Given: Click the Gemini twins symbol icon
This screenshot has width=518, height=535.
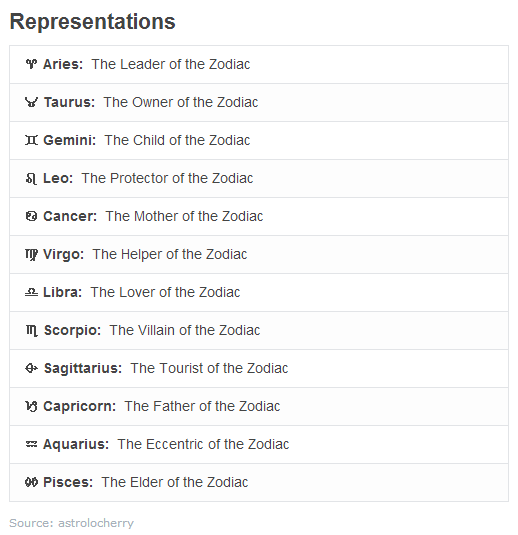Looking at the screenshot, I should pyautogui.click(x=31, y=140).
